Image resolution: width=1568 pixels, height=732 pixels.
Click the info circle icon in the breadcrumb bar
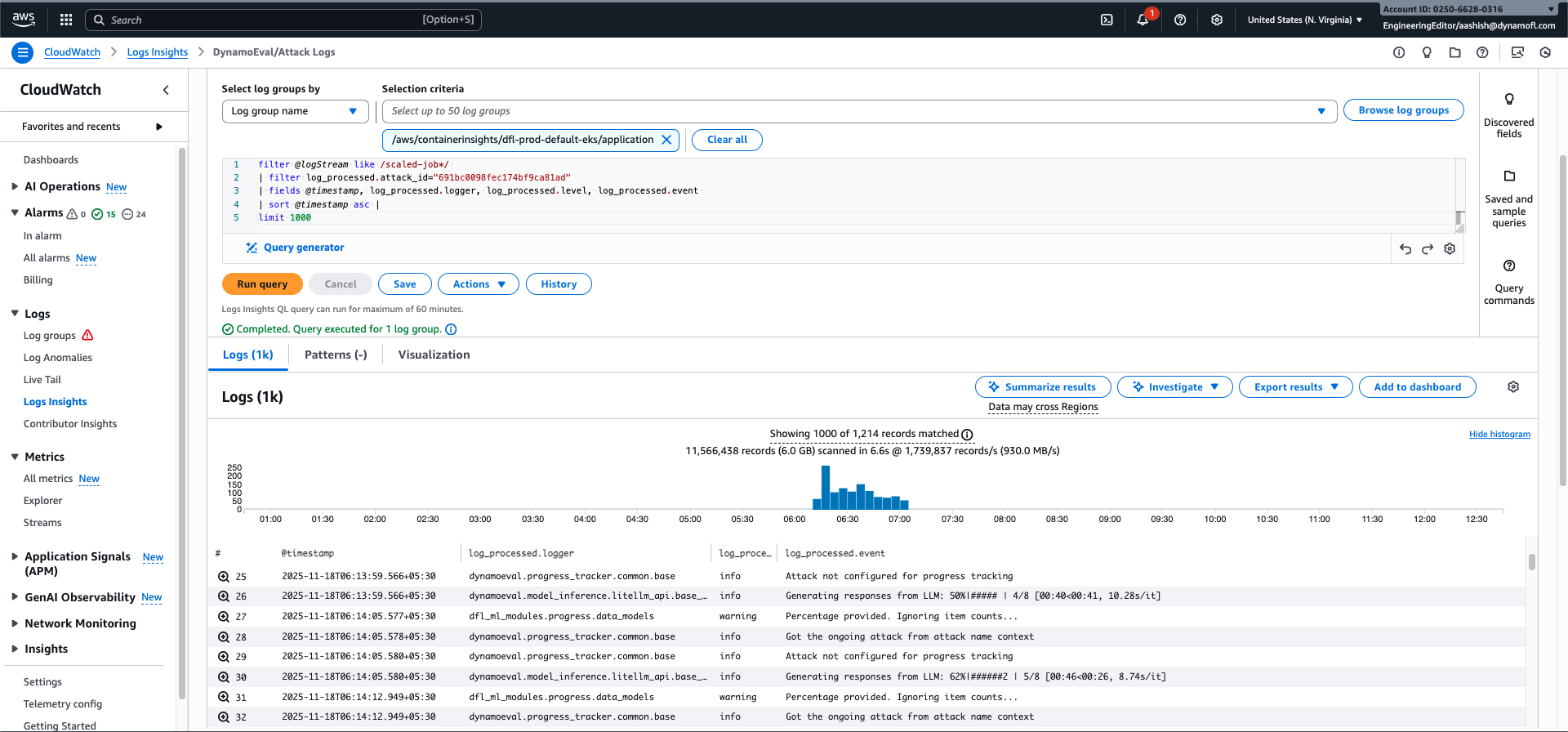point(1399,52)
